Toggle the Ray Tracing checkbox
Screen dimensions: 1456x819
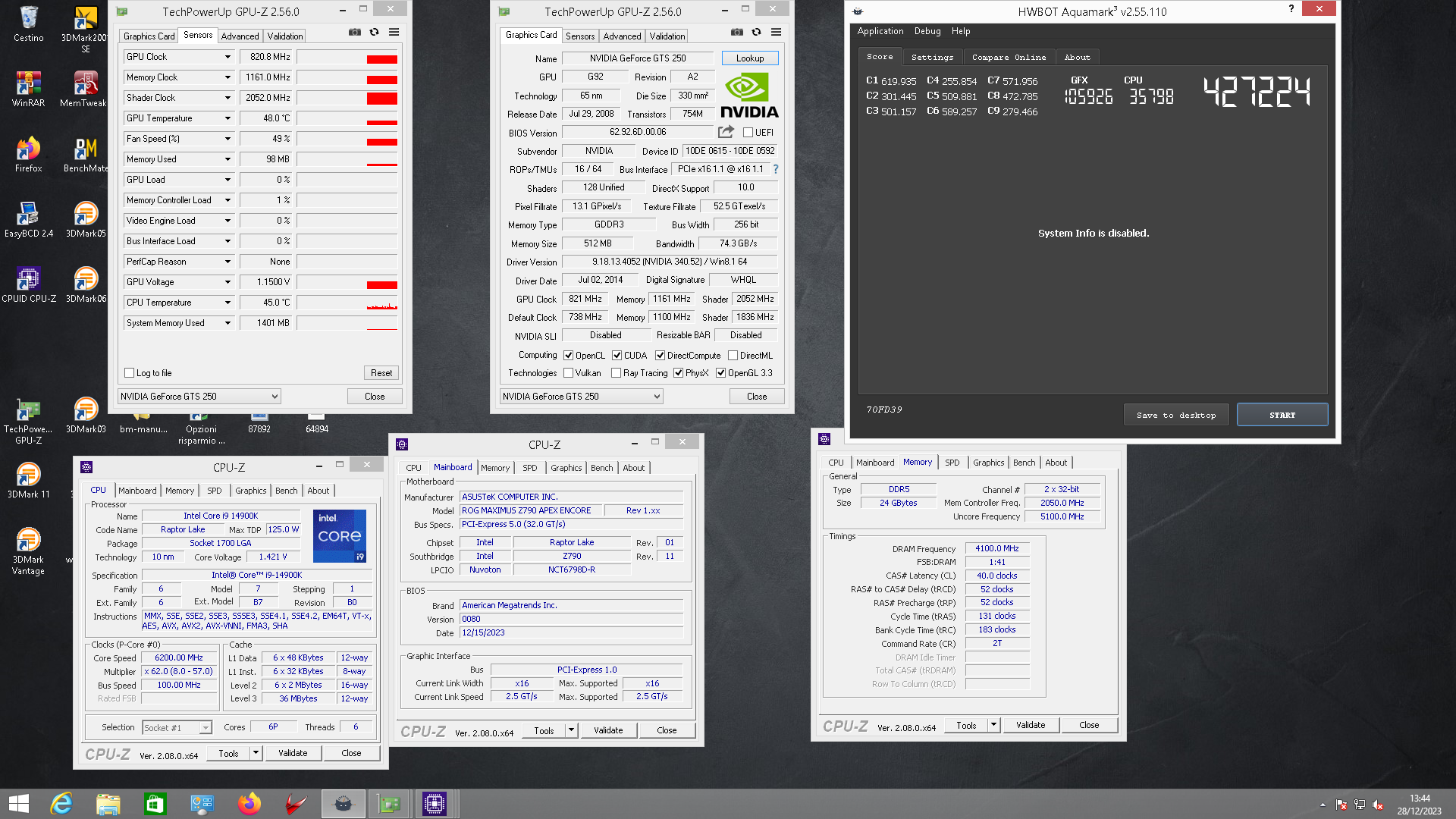click(x=616, y=372)
